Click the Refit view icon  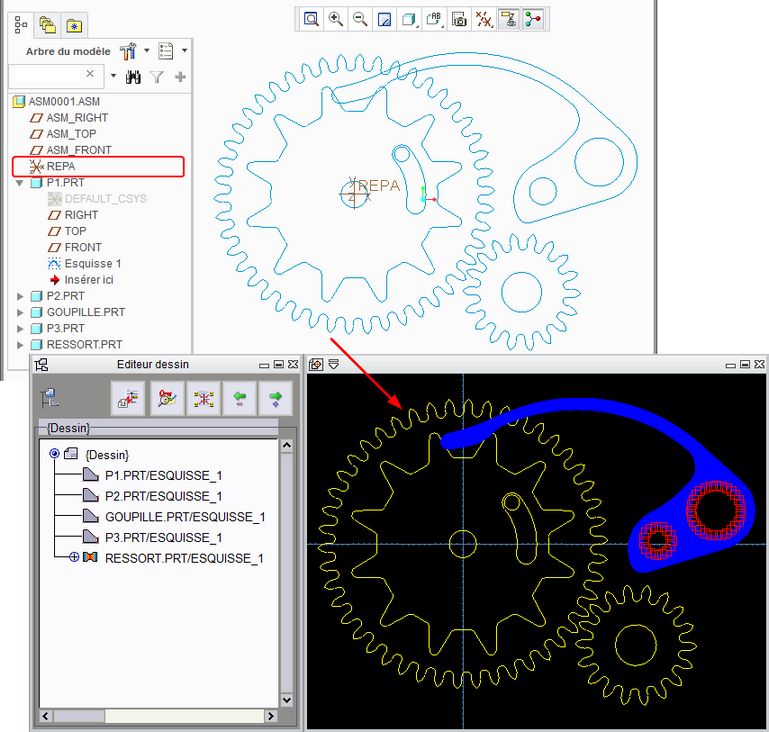coord(312,20)
